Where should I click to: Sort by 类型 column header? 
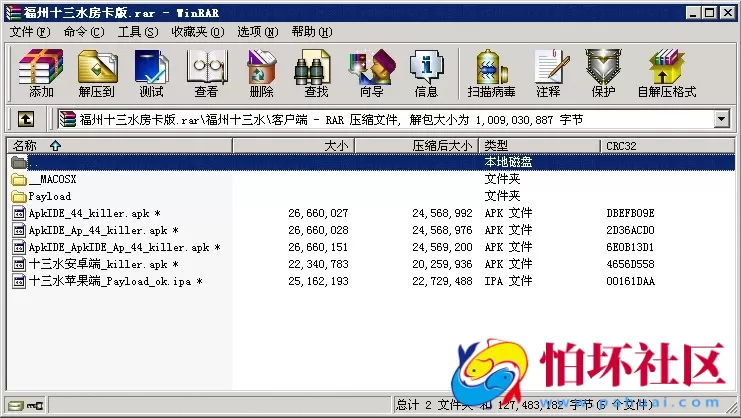coord(540,146)
